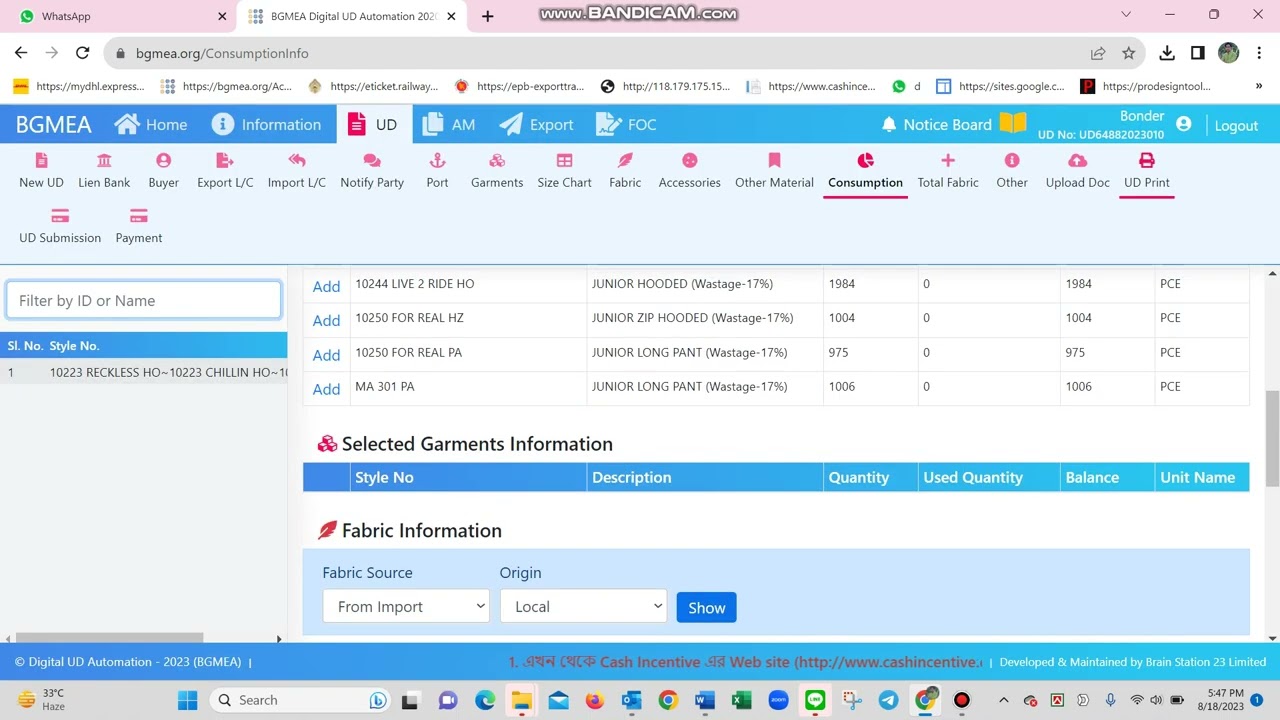Open the cashincentive bookmark
Viewport: 1280px width, 720px height.
pyautogui.click(x=811, y=86)
